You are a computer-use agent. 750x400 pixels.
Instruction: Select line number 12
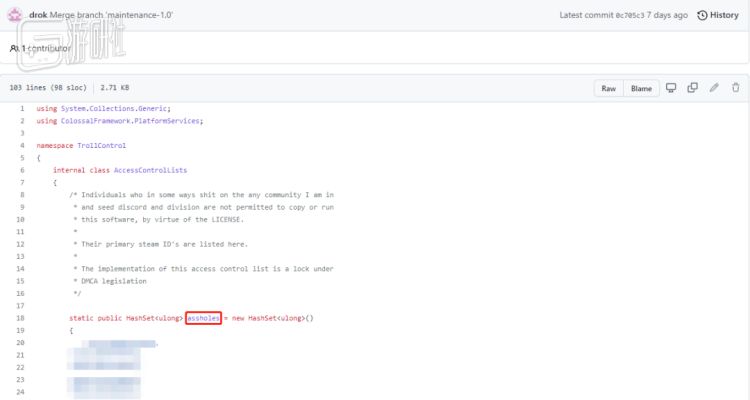20,244
